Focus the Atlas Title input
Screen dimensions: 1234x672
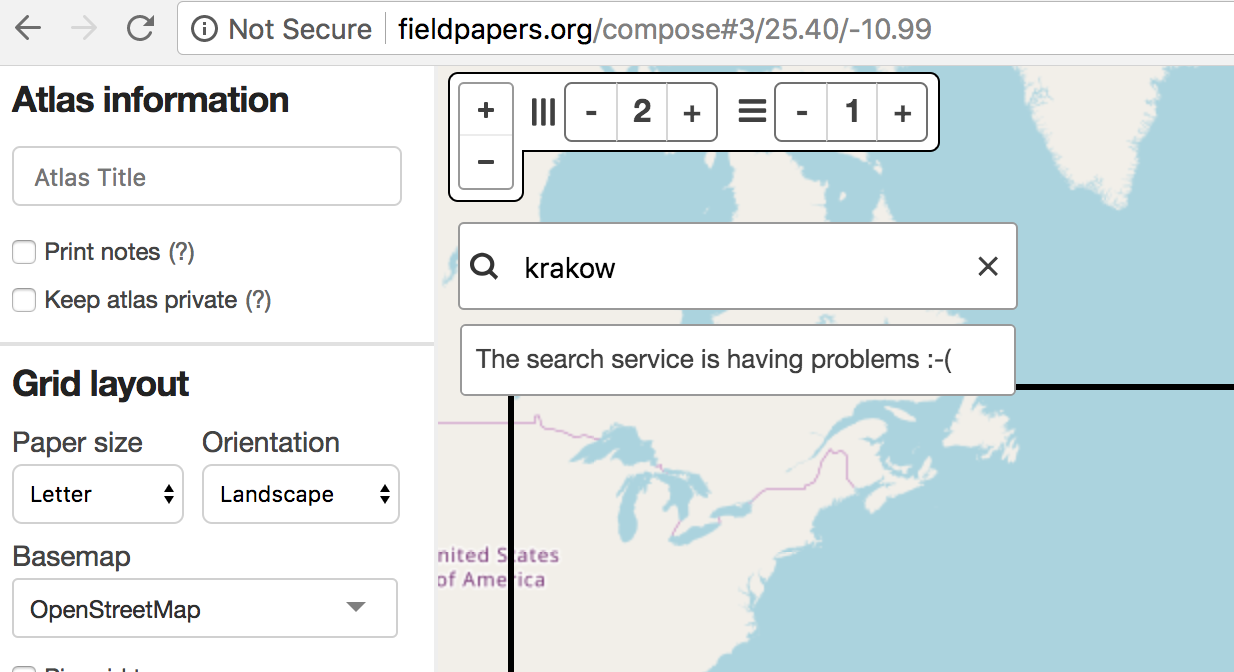[207, 177]
